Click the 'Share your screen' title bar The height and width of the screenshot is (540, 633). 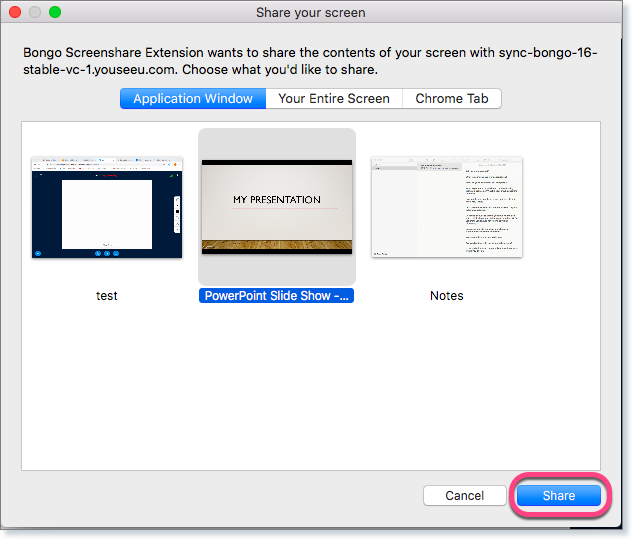(x=310, y=13)
